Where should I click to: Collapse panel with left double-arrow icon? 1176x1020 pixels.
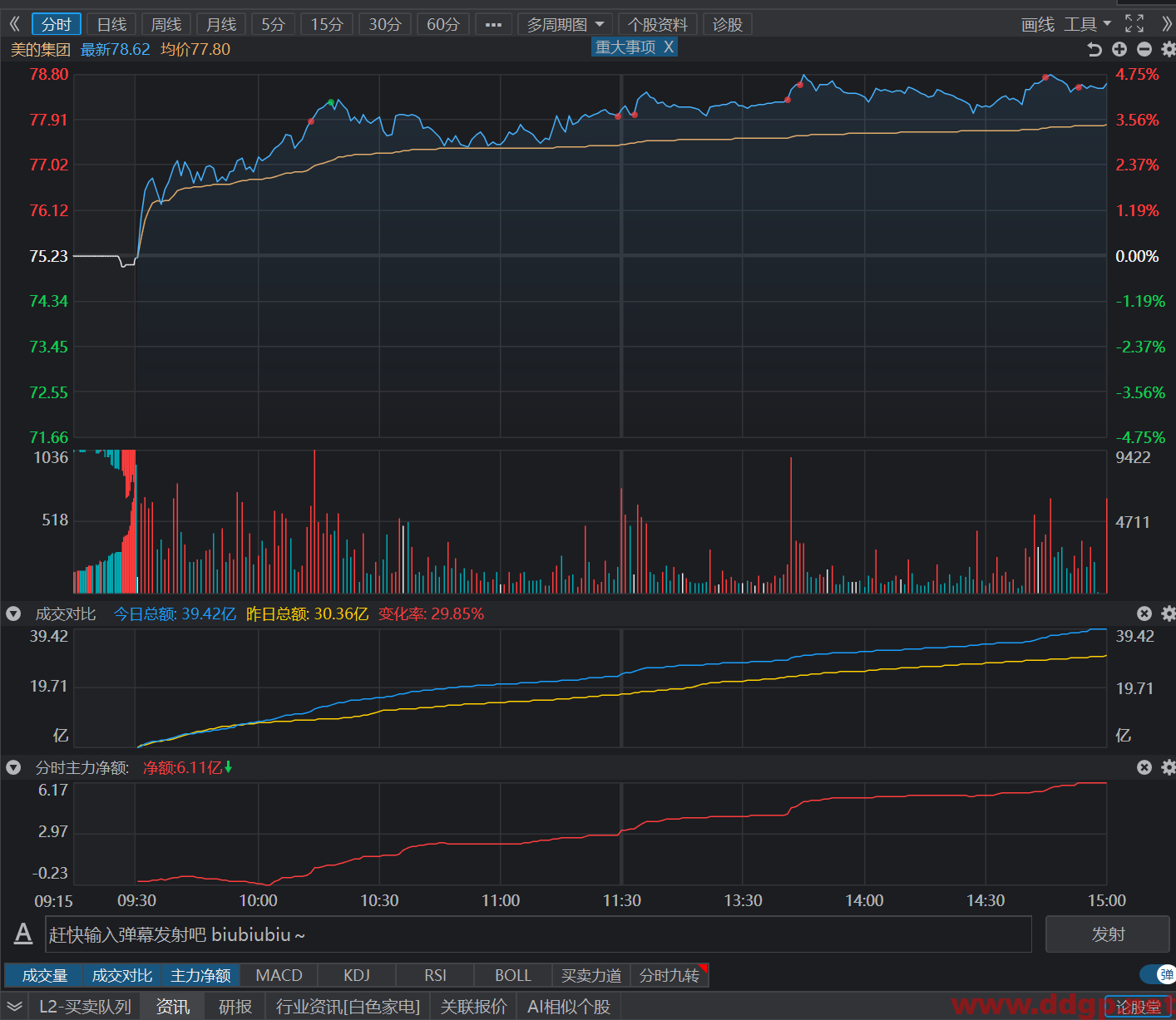[x=14, y=24]
